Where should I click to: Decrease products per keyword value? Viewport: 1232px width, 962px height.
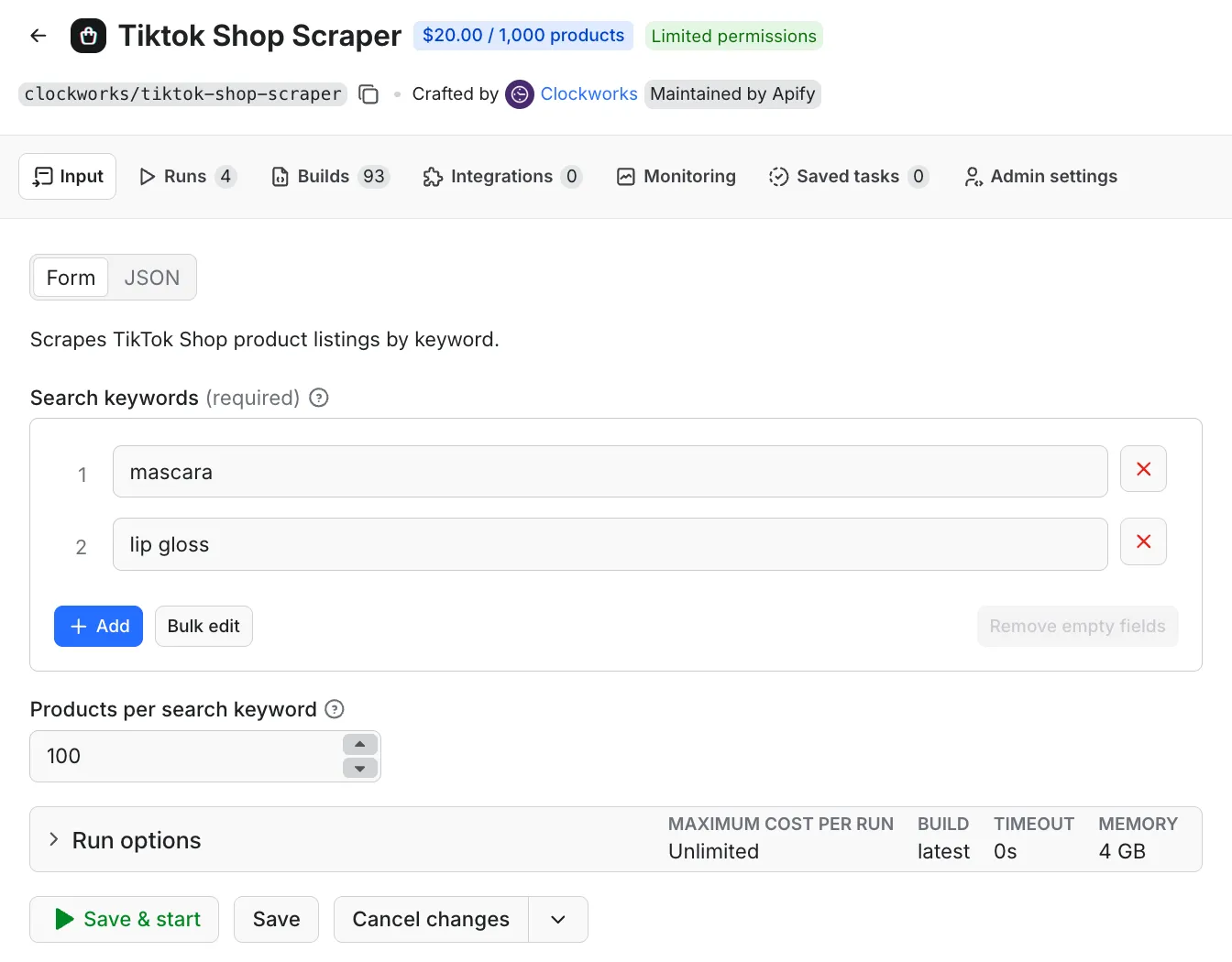click(x=360, y=768)
